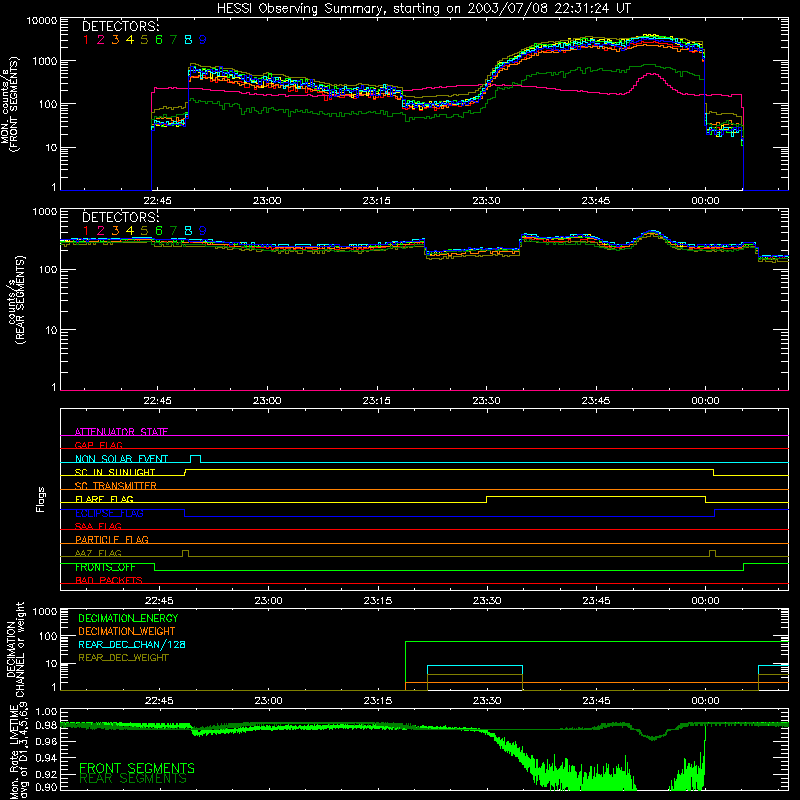Click the counts/s (REAR SEGMENTS) axis label

click(x=15, y=300)
